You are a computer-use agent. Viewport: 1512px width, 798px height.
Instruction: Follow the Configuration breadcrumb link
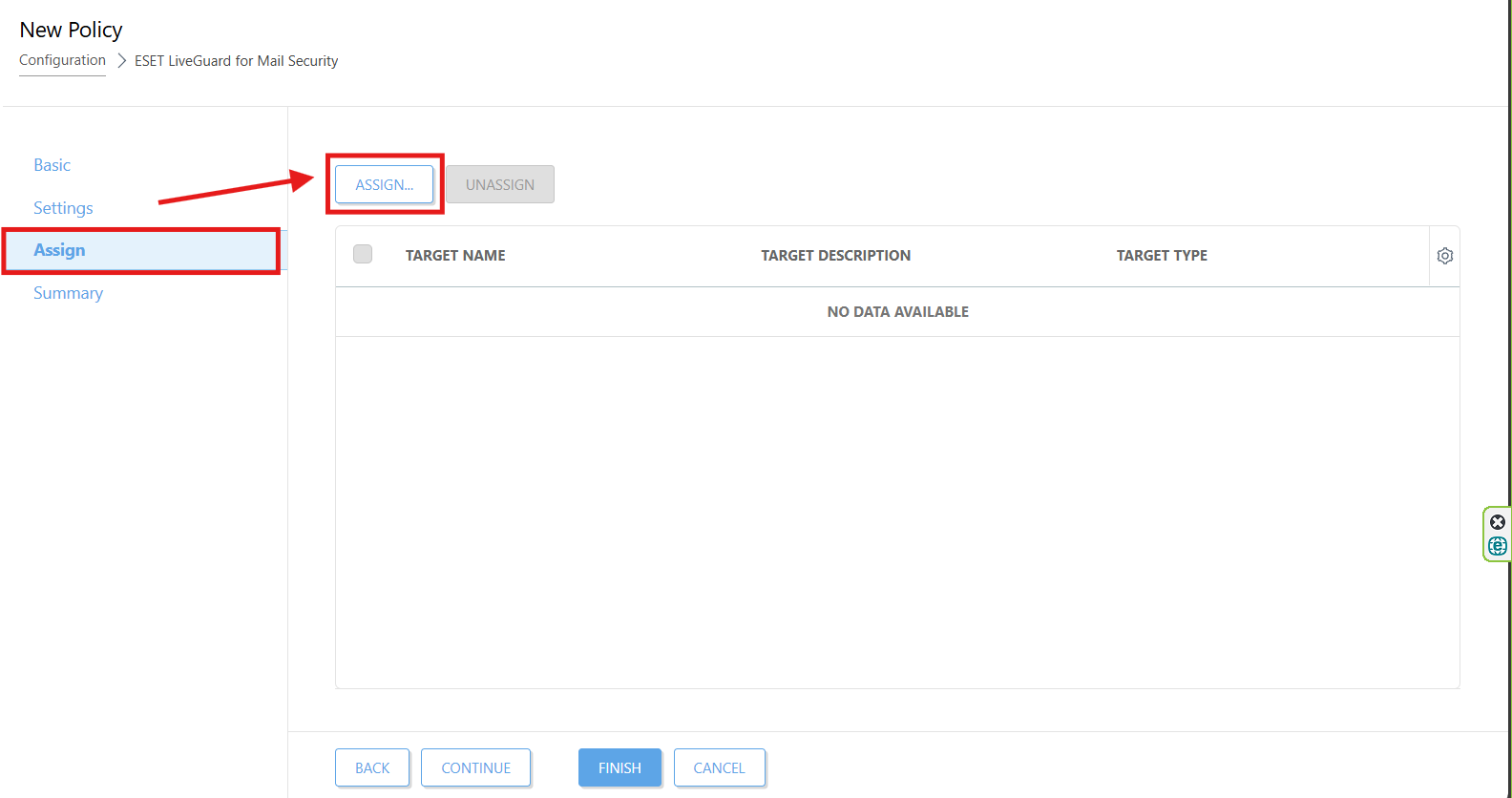click(62, 60)
